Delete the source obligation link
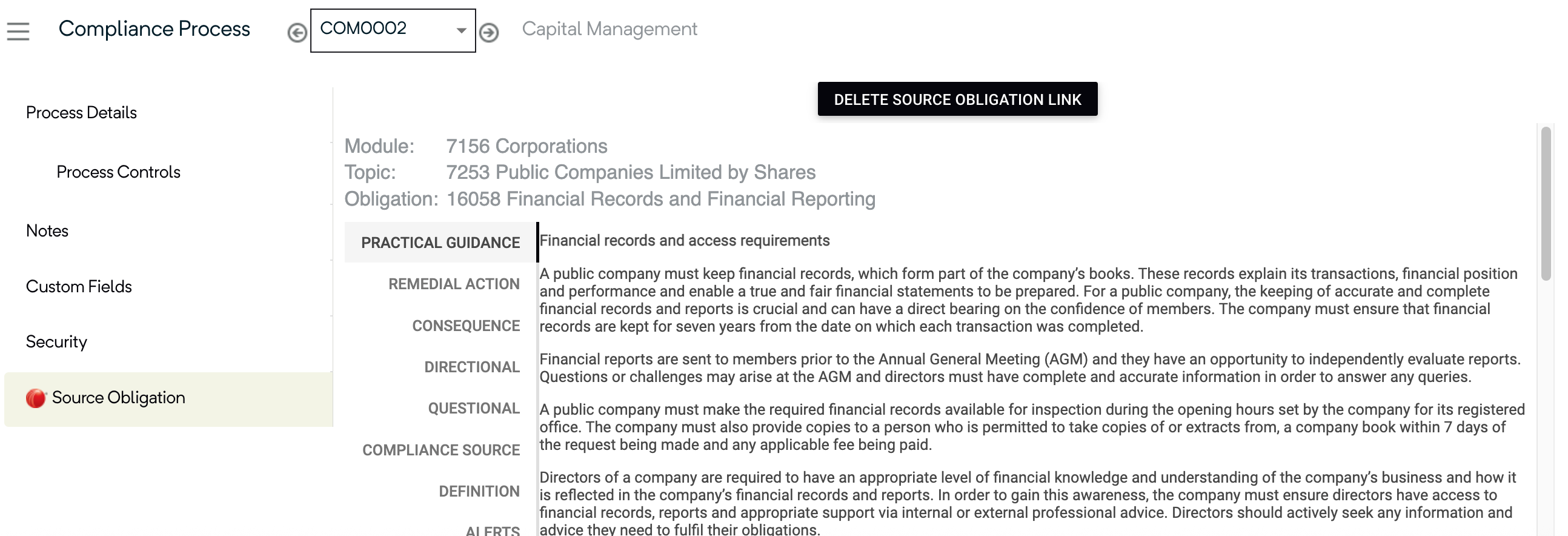1568x536 pixels. pos(957,99)
